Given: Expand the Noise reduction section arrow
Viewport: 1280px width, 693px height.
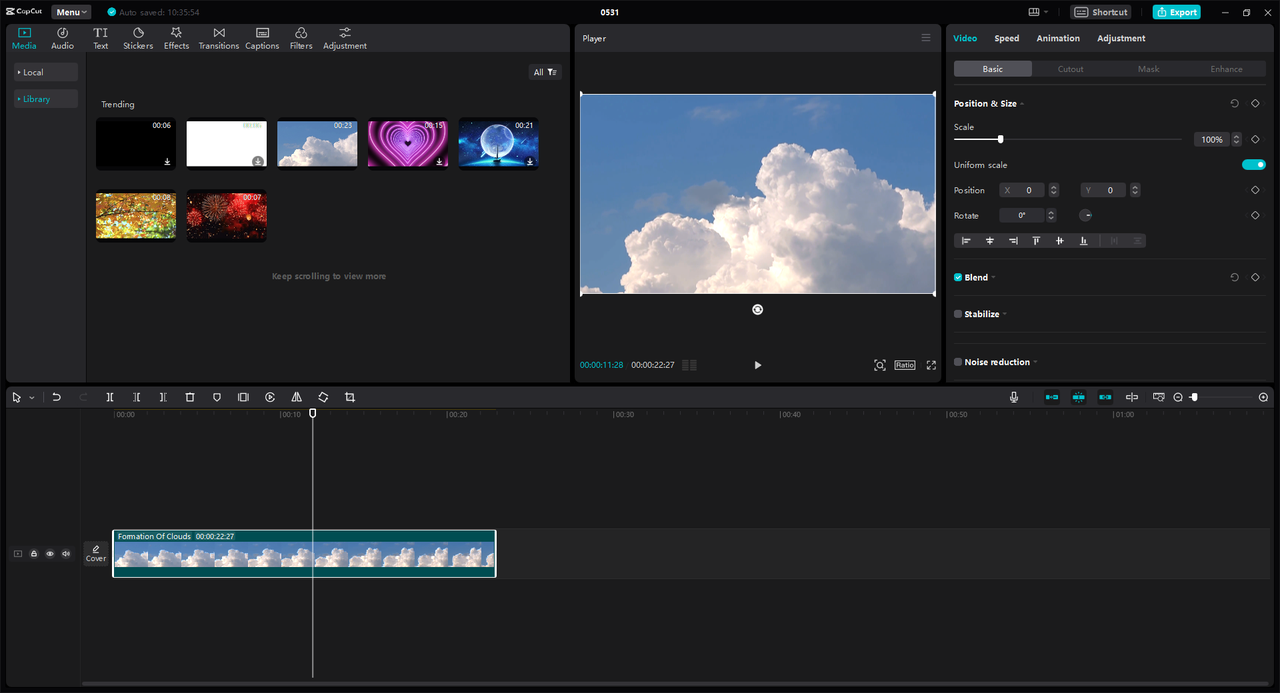Looking at the screenshot, I should pos(1035,362).
